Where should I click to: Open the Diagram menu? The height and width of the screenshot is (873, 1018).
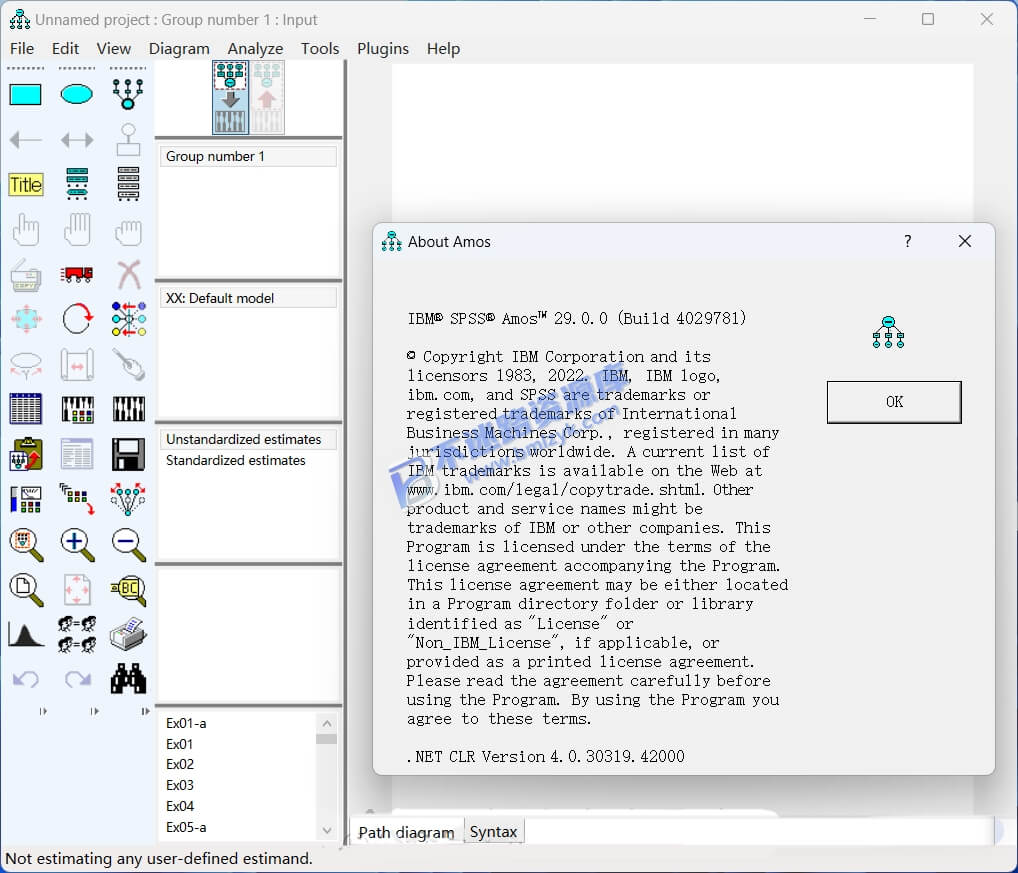pos(179,49)
